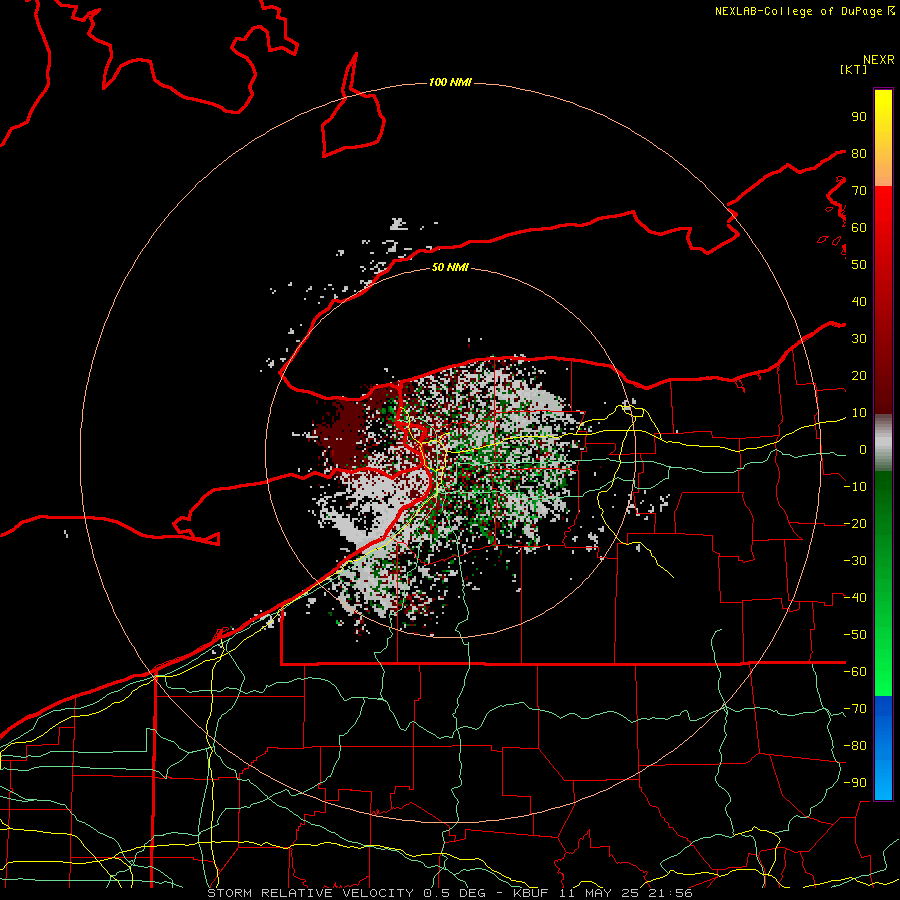Click the -80 value on velocity scale

pyautogui.click(x=855, y=746)
